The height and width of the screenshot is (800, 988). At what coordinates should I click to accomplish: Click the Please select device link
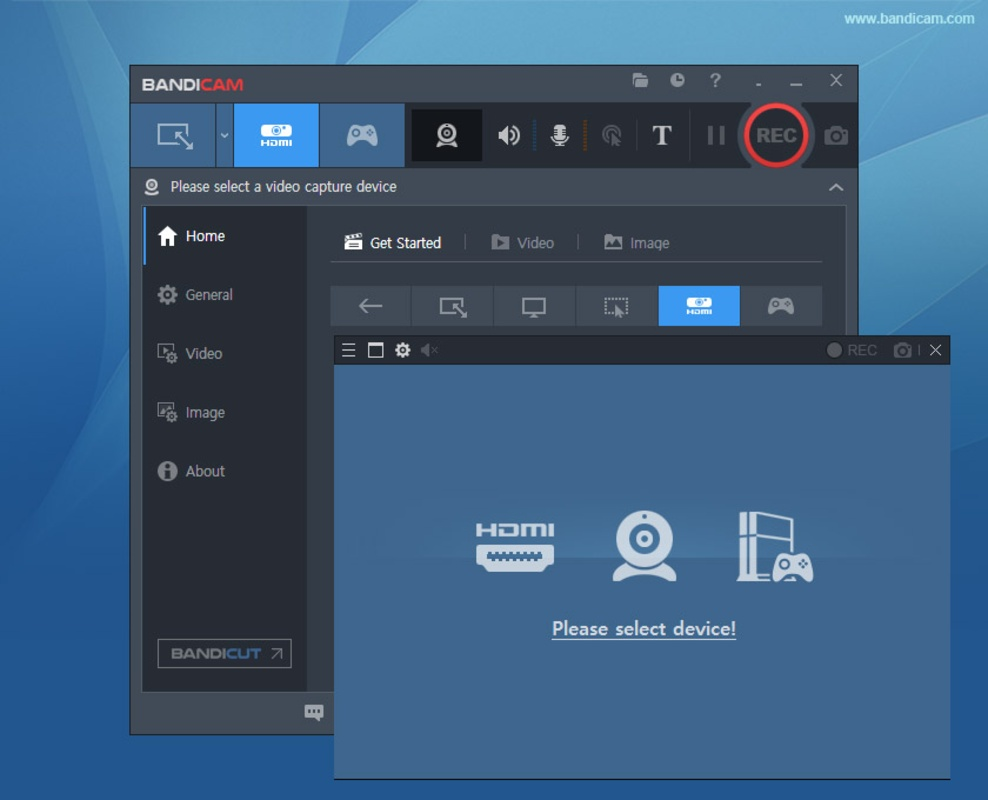[643, 628]
